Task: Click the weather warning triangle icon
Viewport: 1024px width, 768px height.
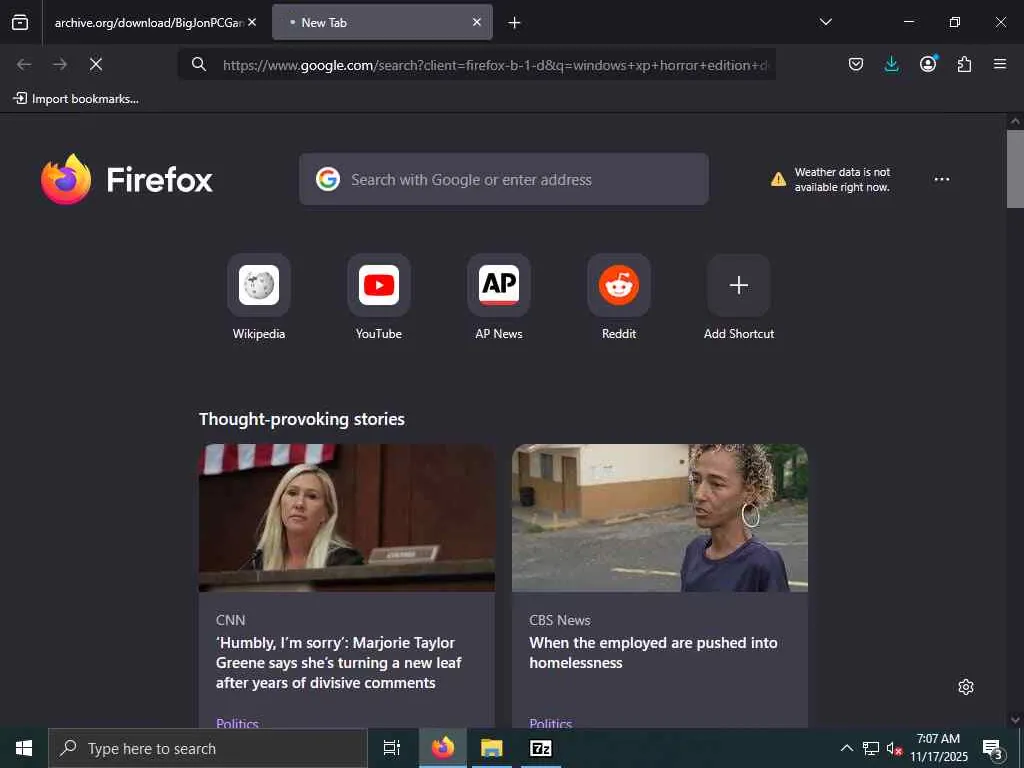Action: coord(778,179)
